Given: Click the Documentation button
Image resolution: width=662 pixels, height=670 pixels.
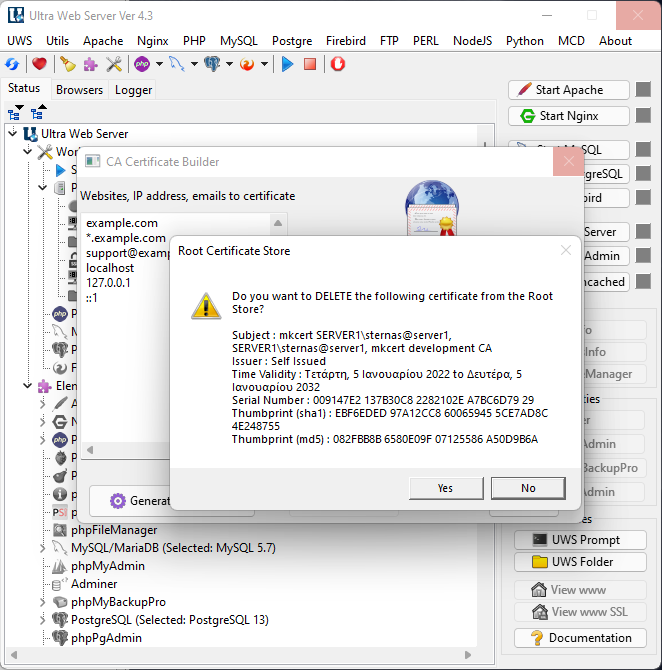Looking at the screenshot, I should pos(580,638).
